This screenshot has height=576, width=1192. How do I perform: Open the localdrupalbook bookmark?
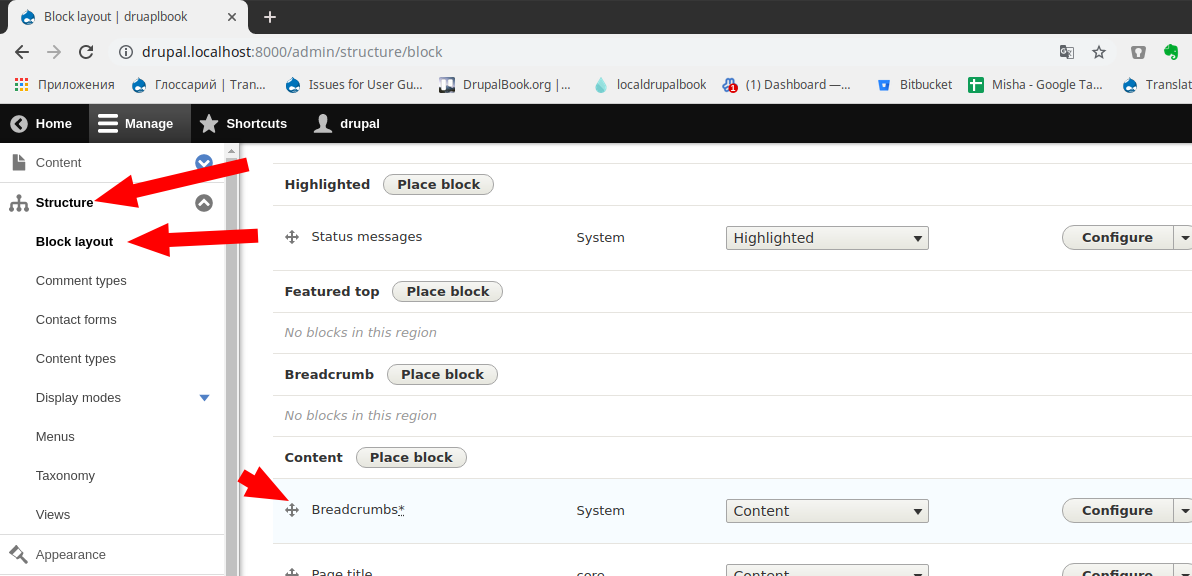pyautogui.click(x=650, y=84)
